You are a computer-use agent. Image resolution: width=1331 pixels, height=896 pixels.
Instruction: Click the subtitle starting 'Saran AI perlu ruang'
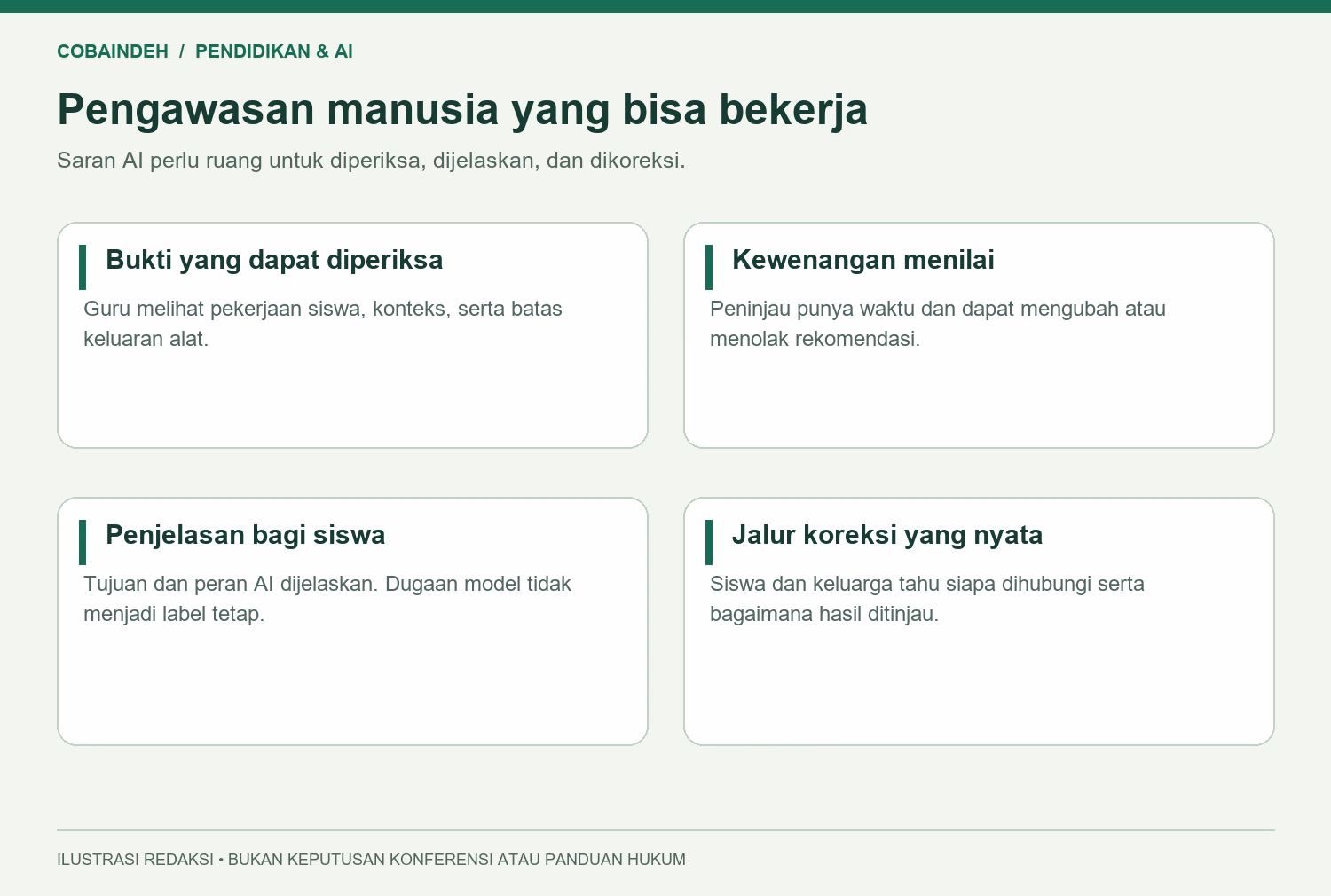pyautogui.click(x=371, y=161)
